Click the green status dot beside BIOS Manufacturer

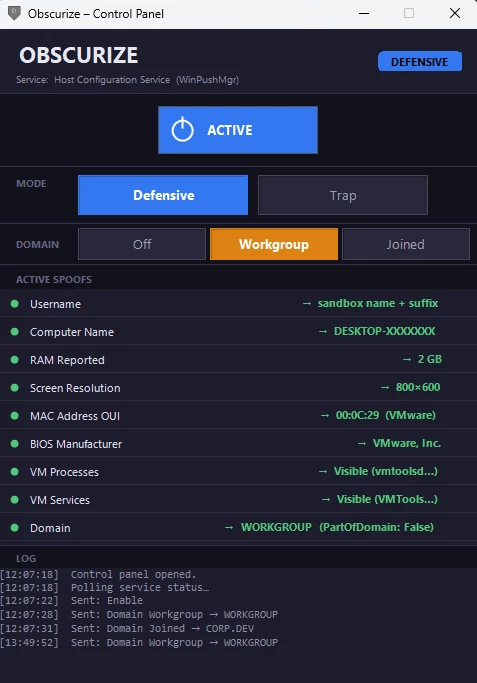15,444
